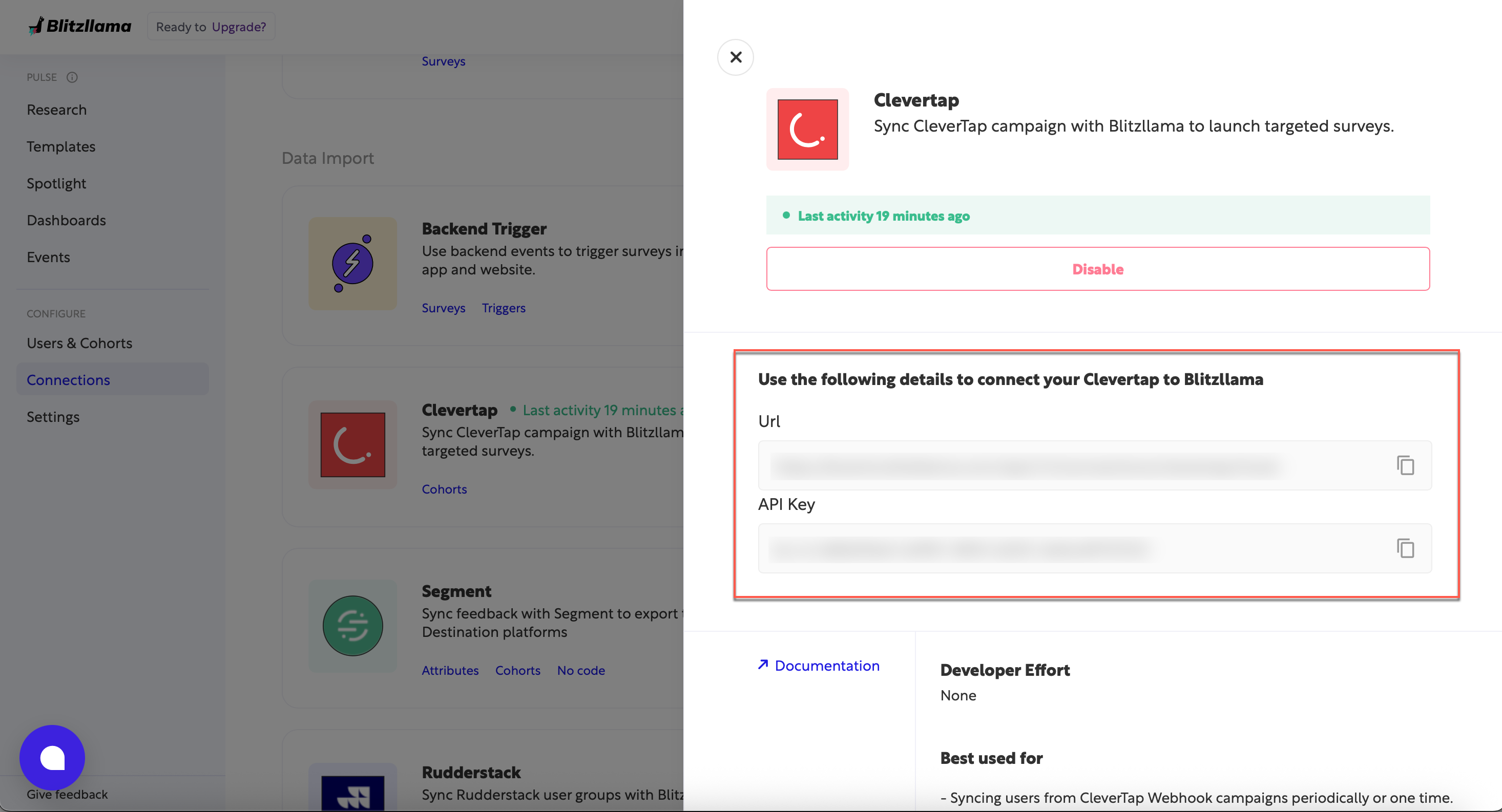Open Users & Cohorts

(x=79, y=343)
